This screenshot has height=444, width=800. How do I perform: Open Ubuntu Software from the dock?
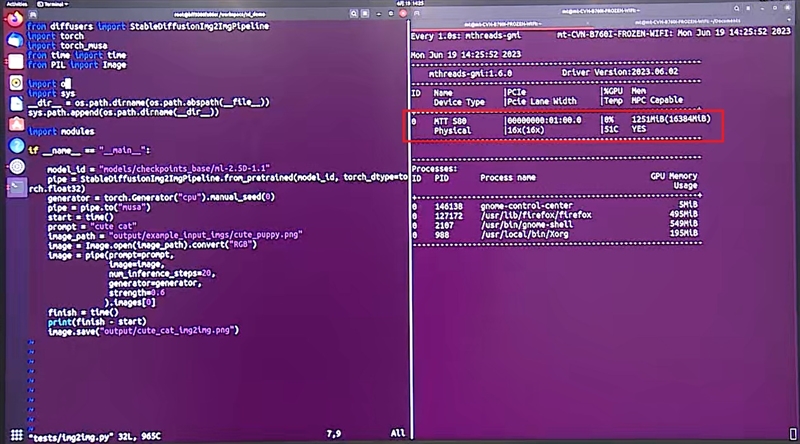(x=16, y=125)
